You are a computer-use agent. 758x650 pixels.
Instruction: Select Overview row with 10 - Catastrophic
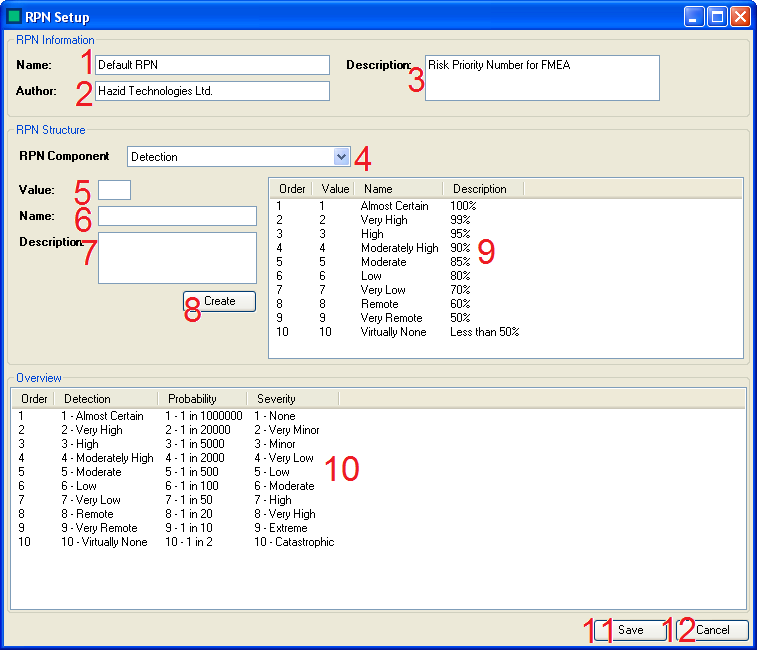pos(294,542)
